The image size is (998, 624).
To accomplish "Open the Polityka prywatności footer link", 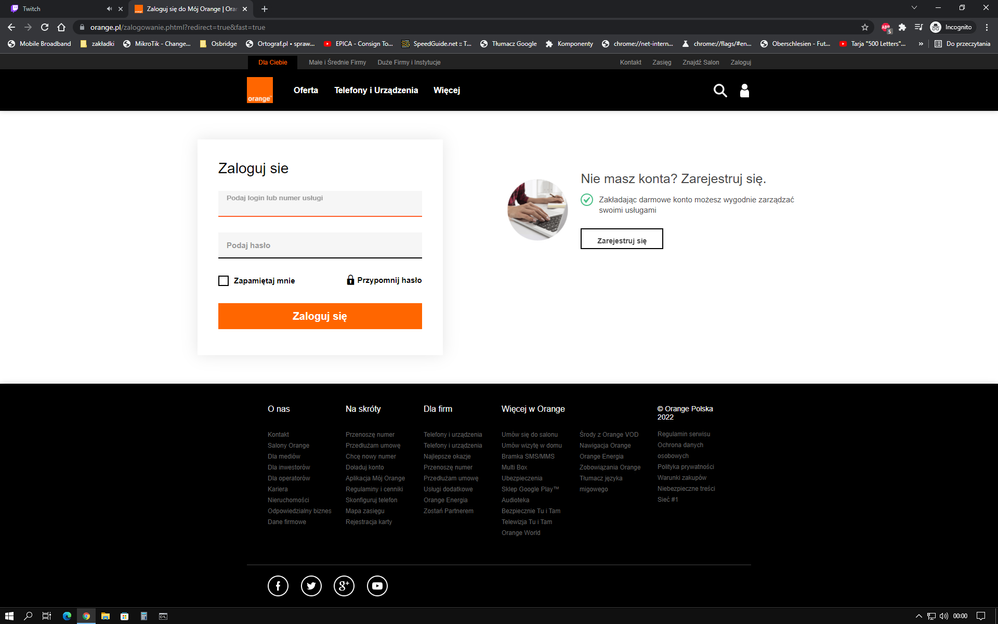I will 685,467.
